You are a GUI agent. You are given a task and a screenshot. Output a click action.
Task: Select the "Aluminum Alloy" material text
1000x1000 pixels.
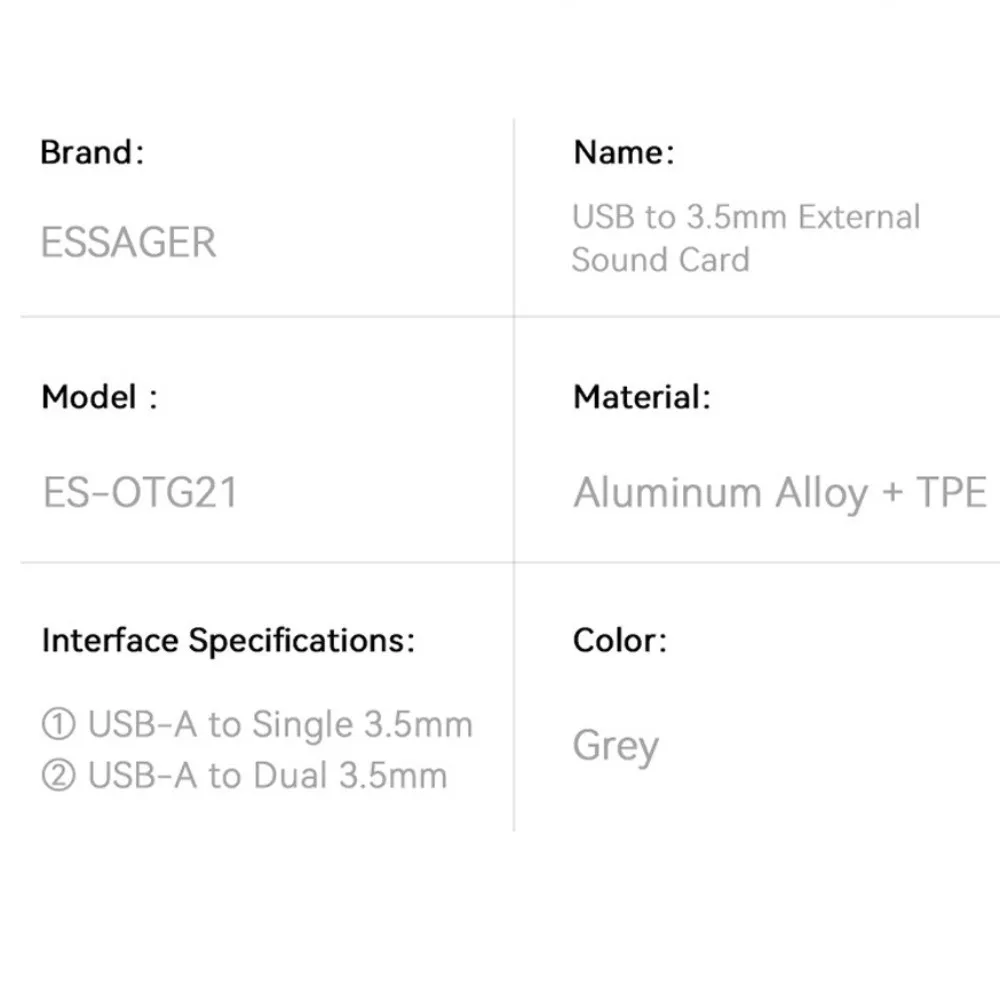click(x=720, y=493)
